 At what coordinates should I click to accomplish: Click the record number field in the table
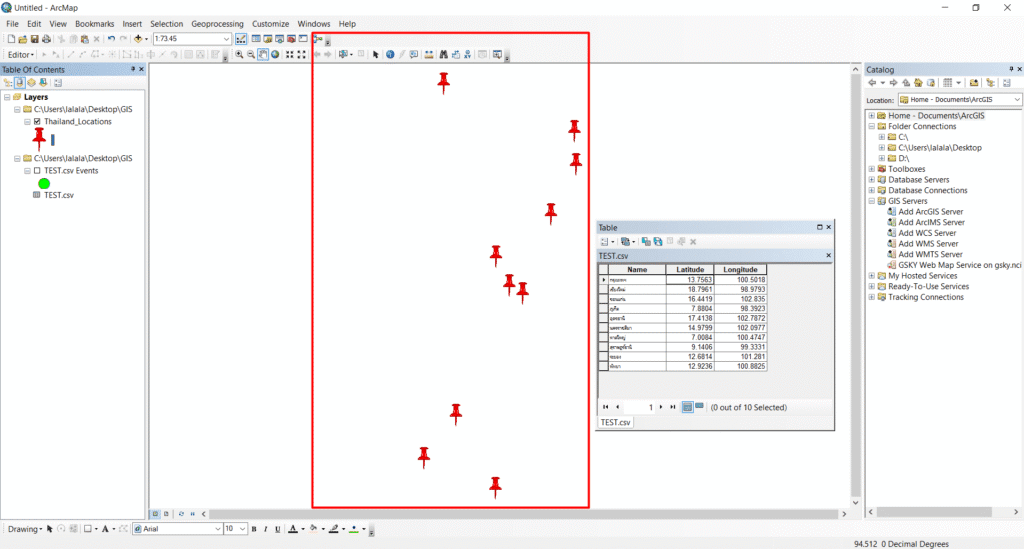(x=639, y=407)
